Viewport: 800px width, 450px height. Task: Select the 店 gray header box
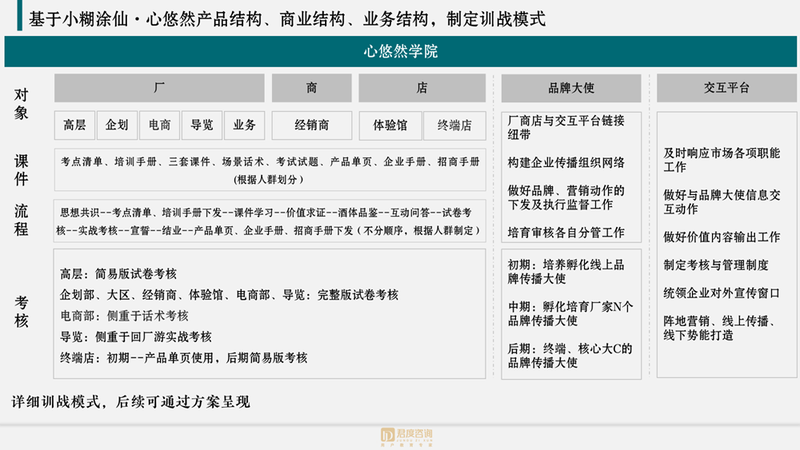(422, 88)
